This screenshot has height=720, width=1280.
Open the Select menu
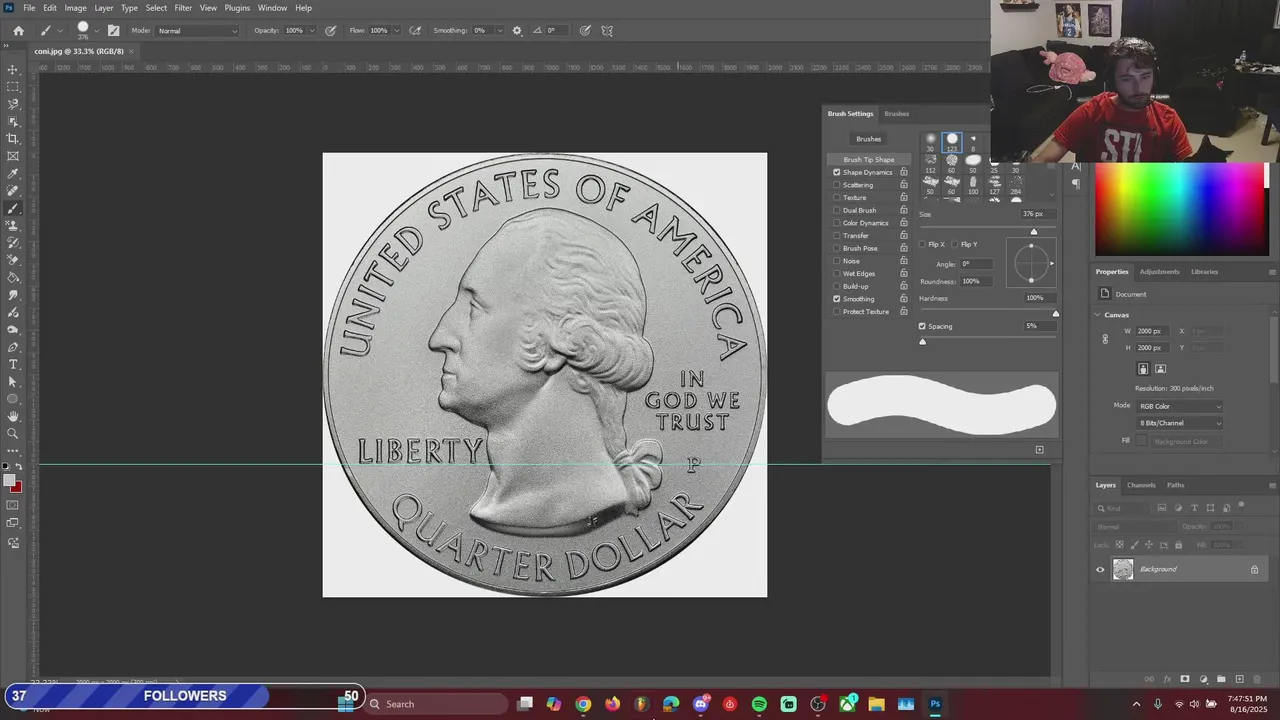[x=156, y=8]
